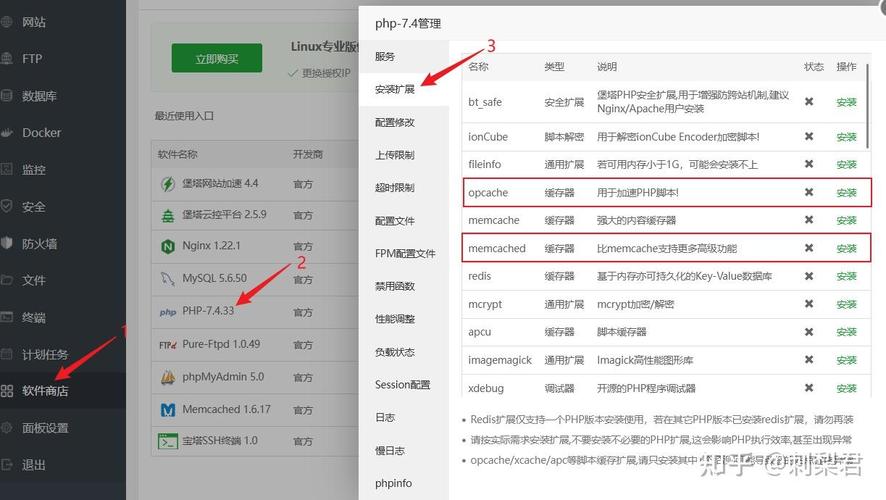This screenshot has height=500, width=886.
Task: Click the Memcached 1.6.17 M icon
Action: pos(168,410)
